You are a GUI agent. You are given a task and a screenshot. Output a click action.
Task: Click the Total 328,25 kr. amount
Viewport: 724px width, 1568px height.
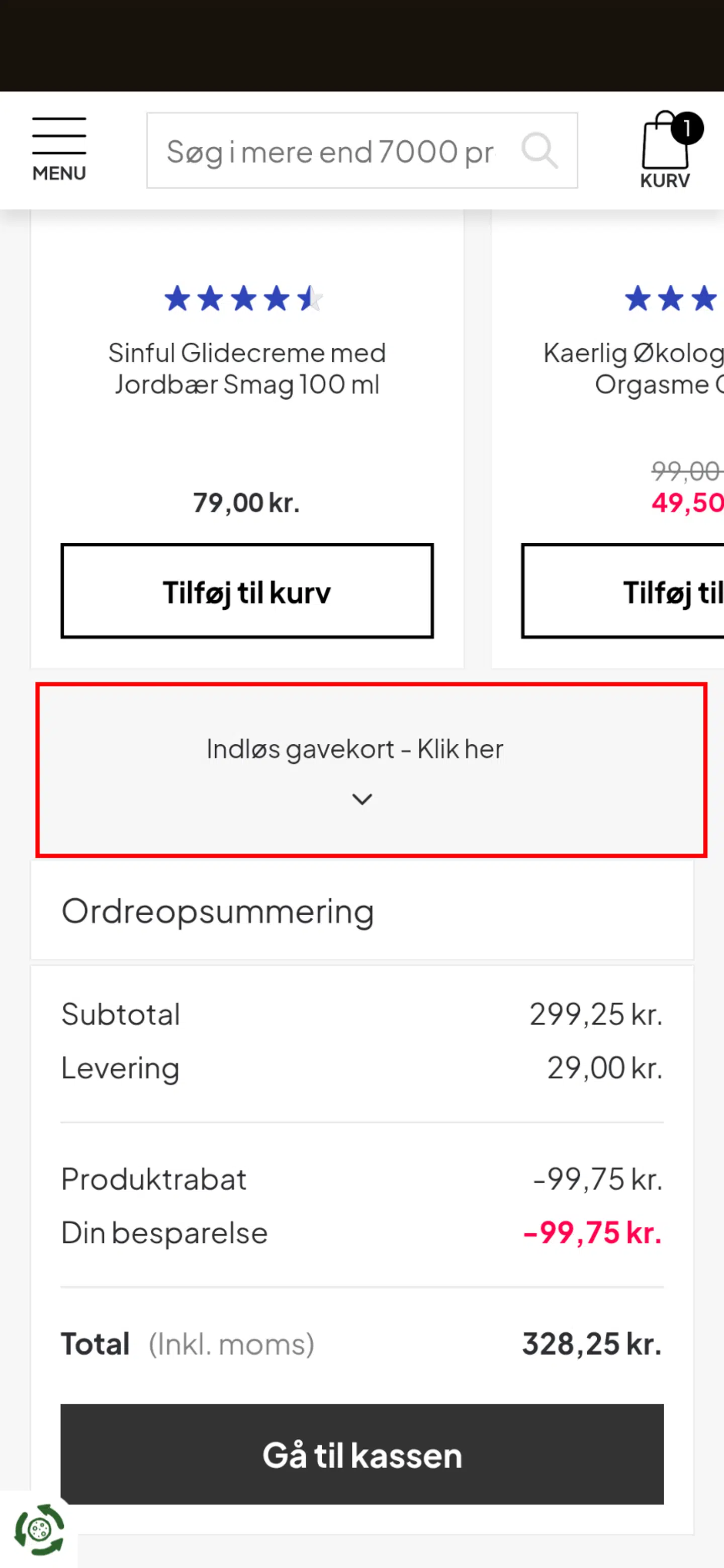click(591, 1344)
